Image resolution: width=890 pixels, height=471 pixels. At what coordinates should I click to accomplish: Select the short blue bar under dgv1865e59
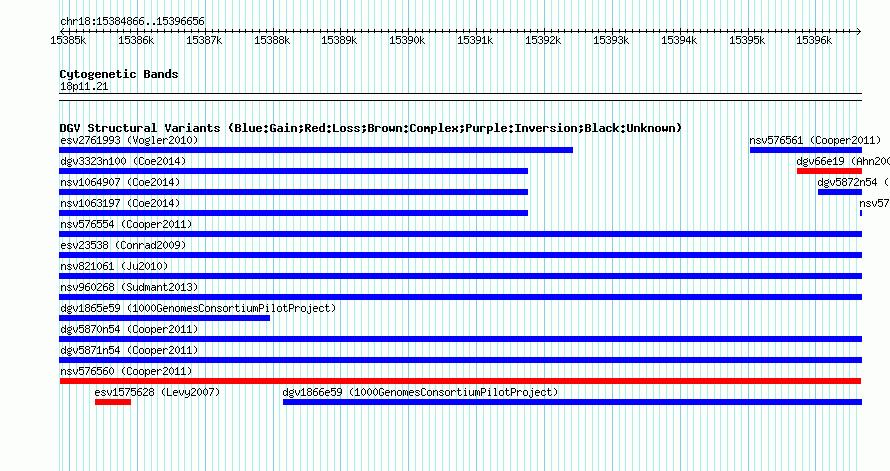[x=165, y=318]
